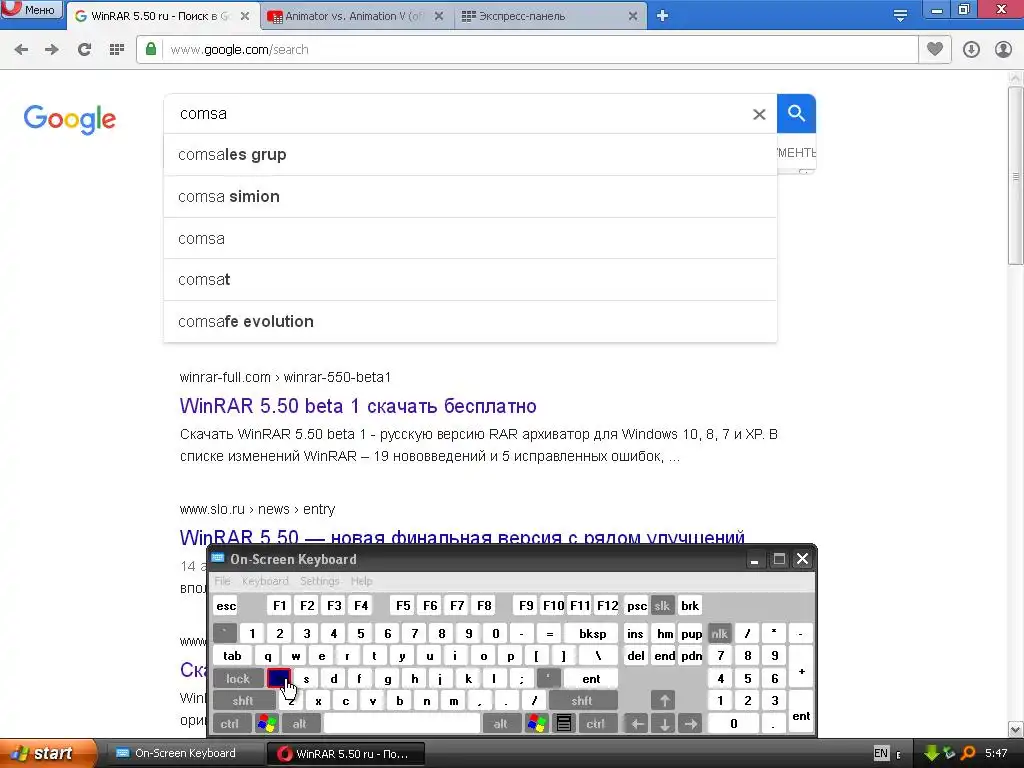Open the Opera Menu button

coord(31,9)
